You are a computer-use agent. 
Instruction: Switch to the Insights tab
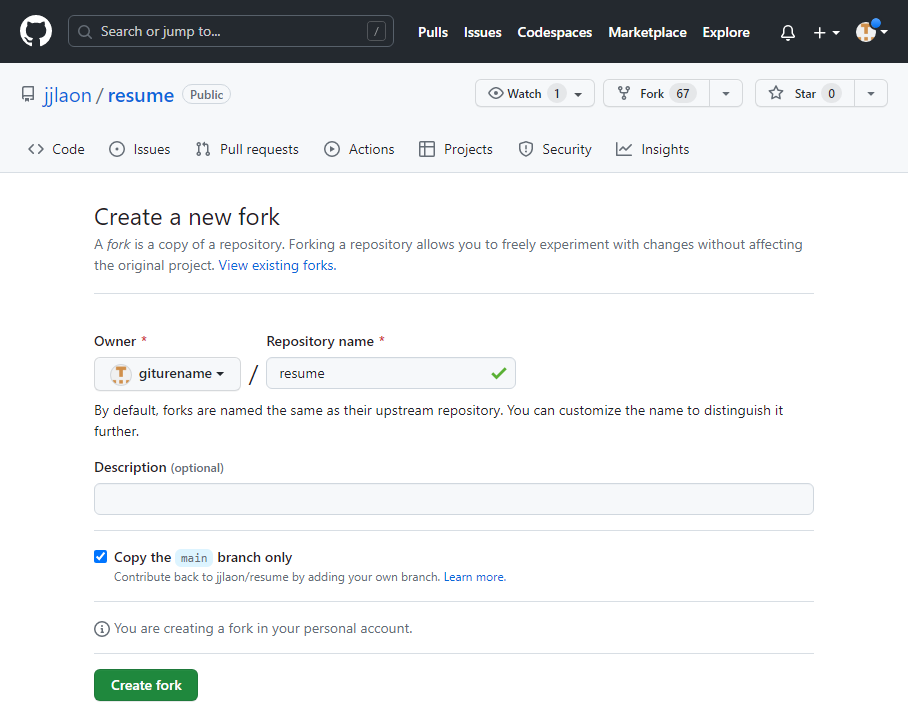(652, 149)
